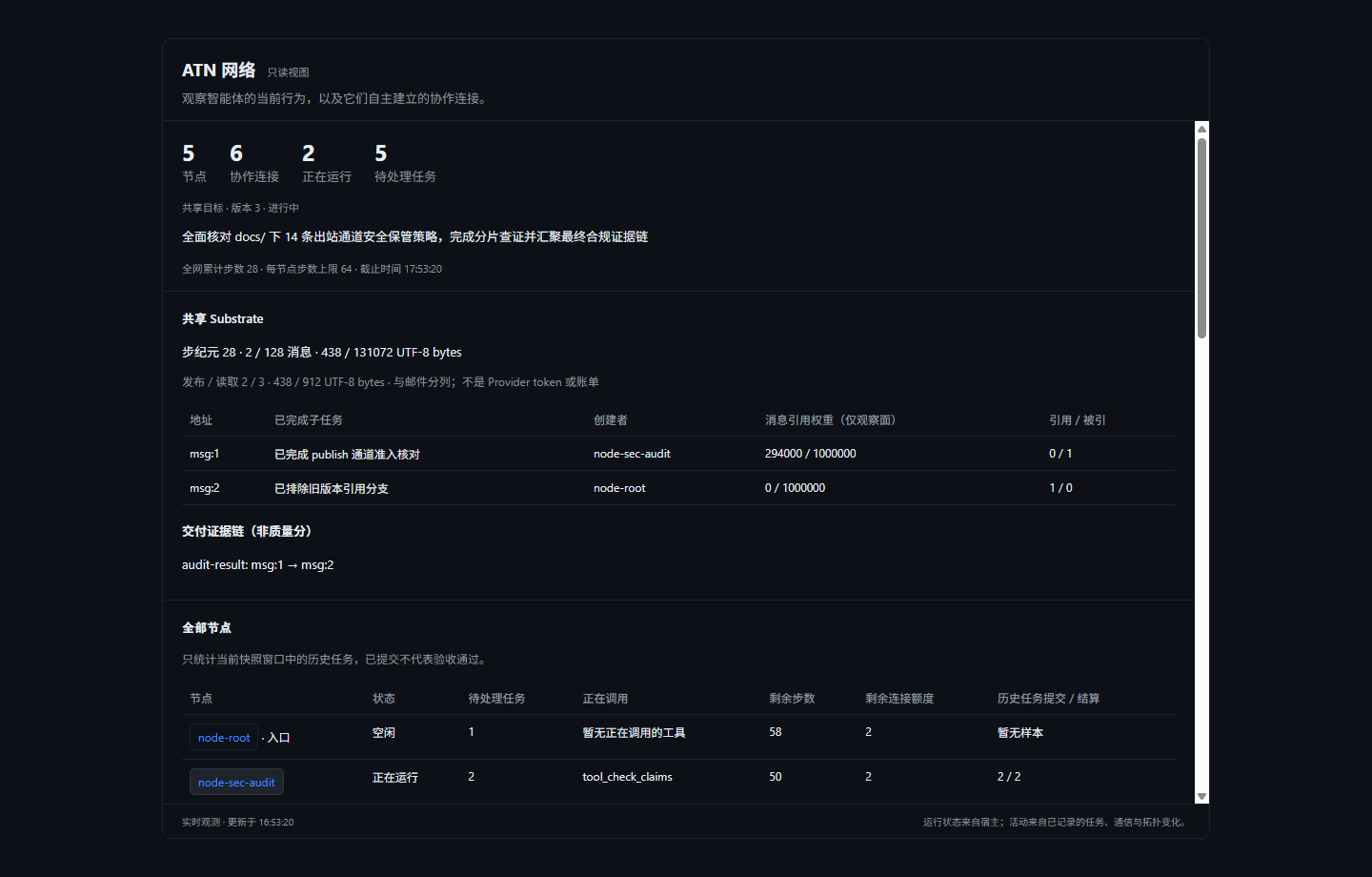
Task: Click the 0 / 1 citation count
Action: (1060, 454)
